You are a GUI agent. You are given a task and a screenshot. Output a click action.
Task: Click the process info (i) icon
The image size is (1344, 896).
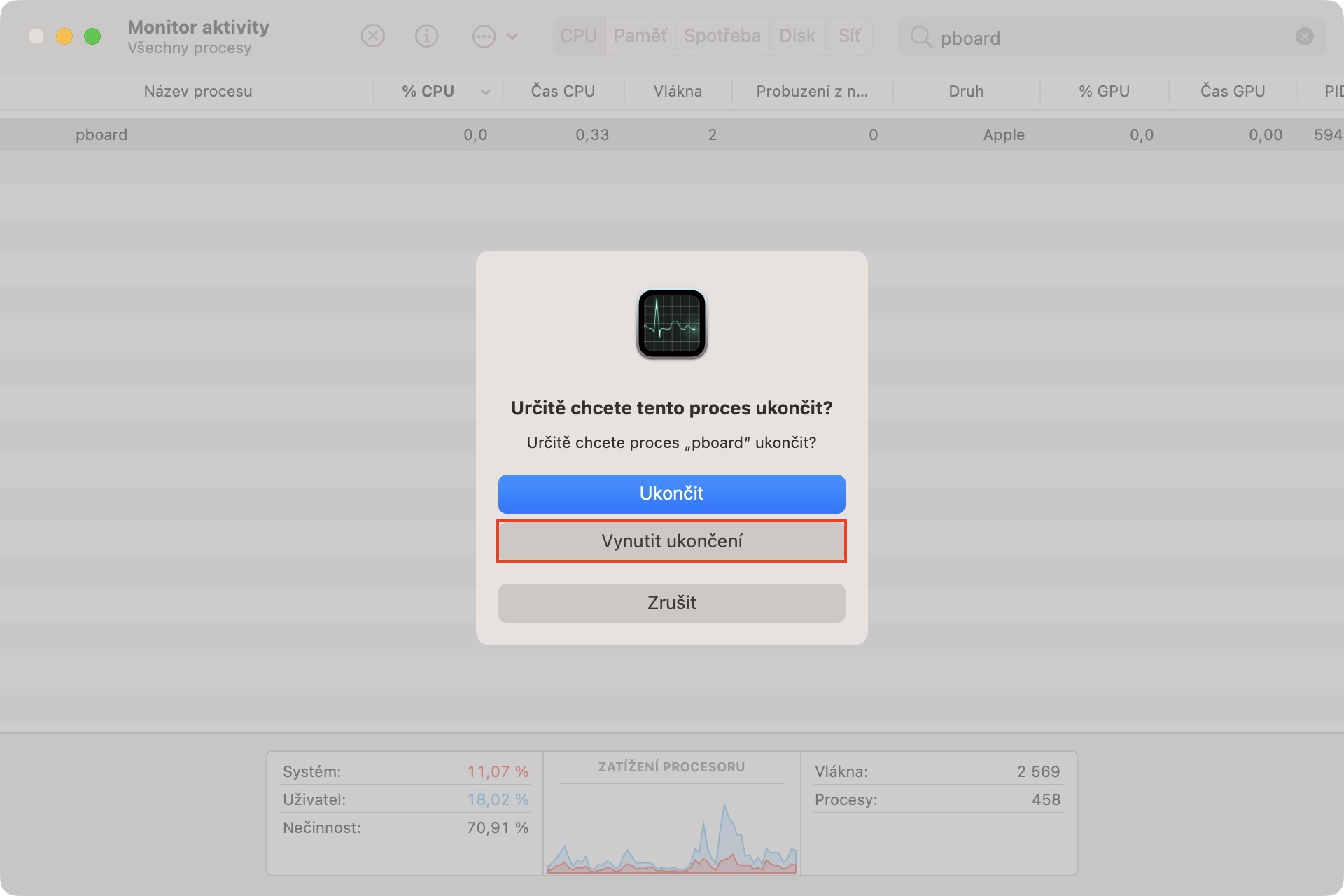pyautogui.click(x=426, y=36)
